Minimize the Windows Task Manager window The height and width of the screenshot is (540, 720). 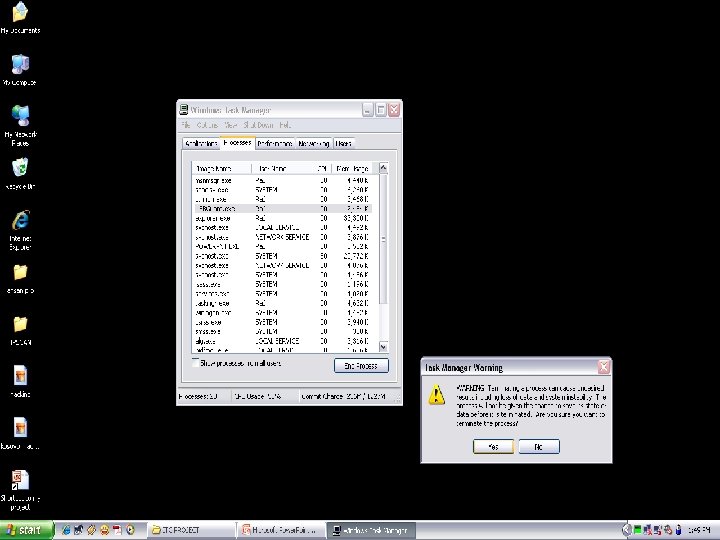click(x=368, y=110)
